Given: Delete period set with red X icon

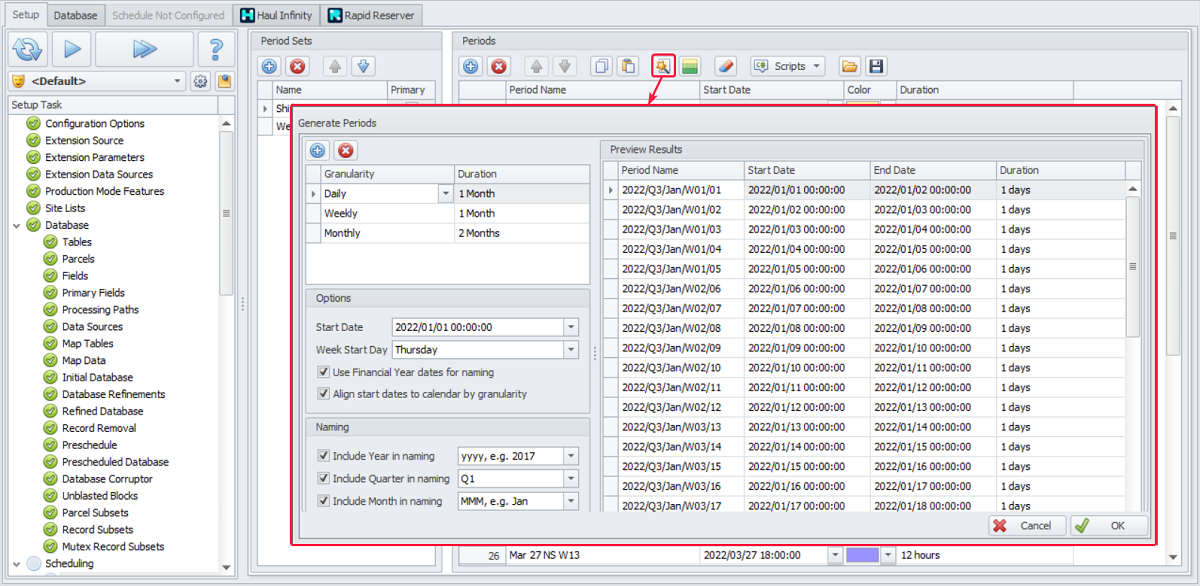Looking at the screenshot, I should (297, 66).
